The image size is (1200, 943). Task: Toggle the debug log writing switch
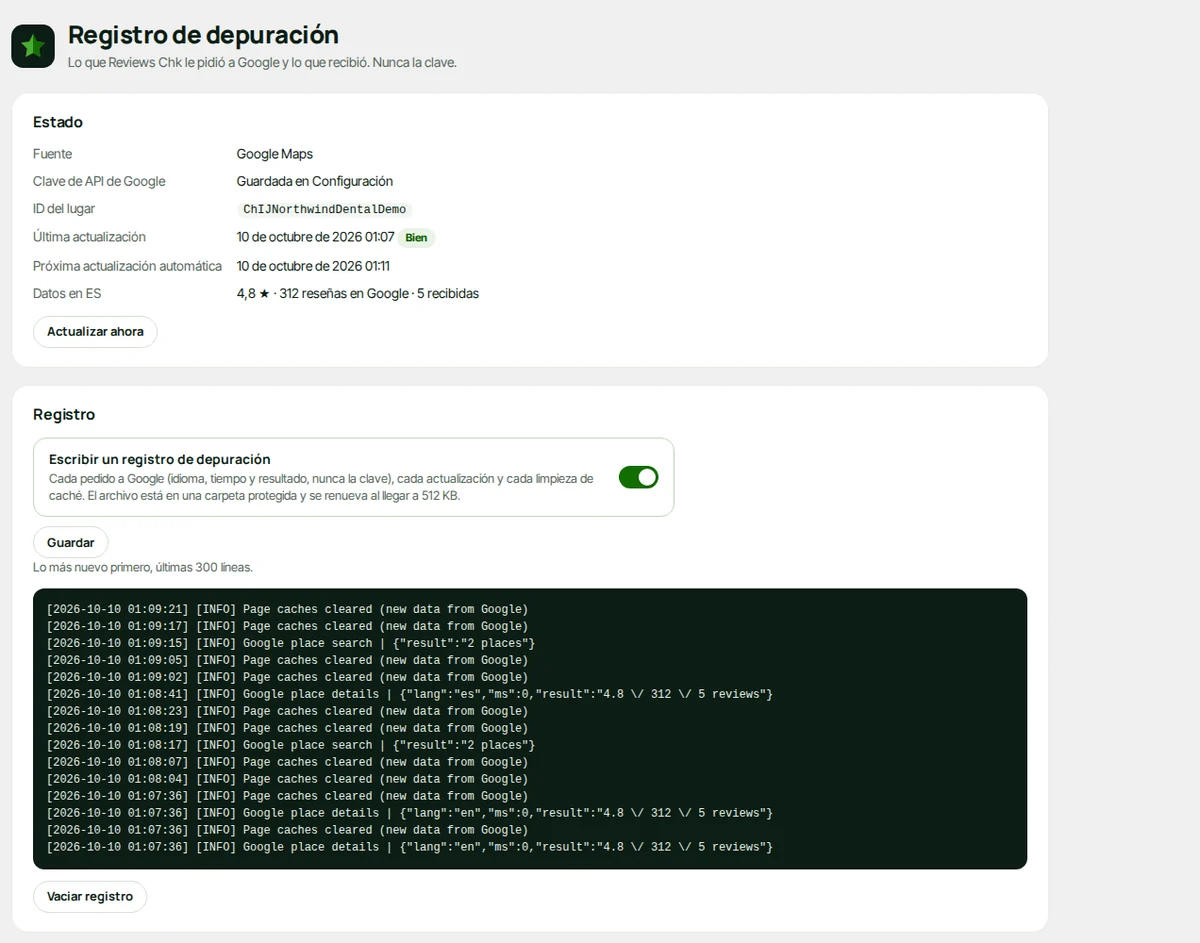click(x=638, y=477)
